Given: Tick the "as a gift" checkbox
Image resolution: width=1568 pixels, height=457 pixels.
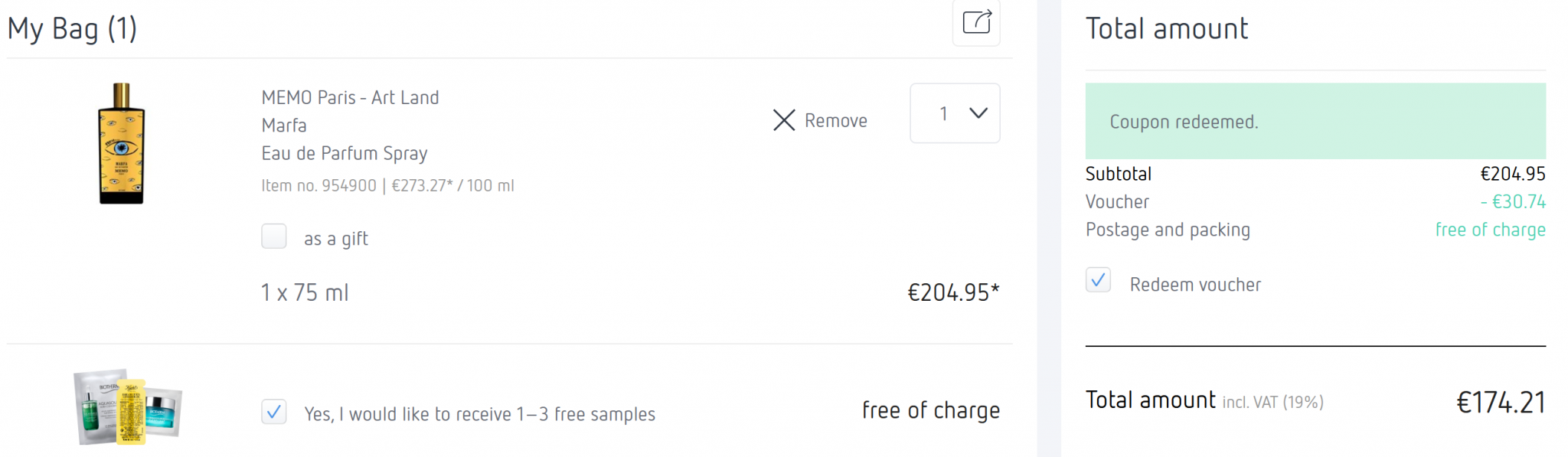Looking at the screenshot, I should point(274,237).
